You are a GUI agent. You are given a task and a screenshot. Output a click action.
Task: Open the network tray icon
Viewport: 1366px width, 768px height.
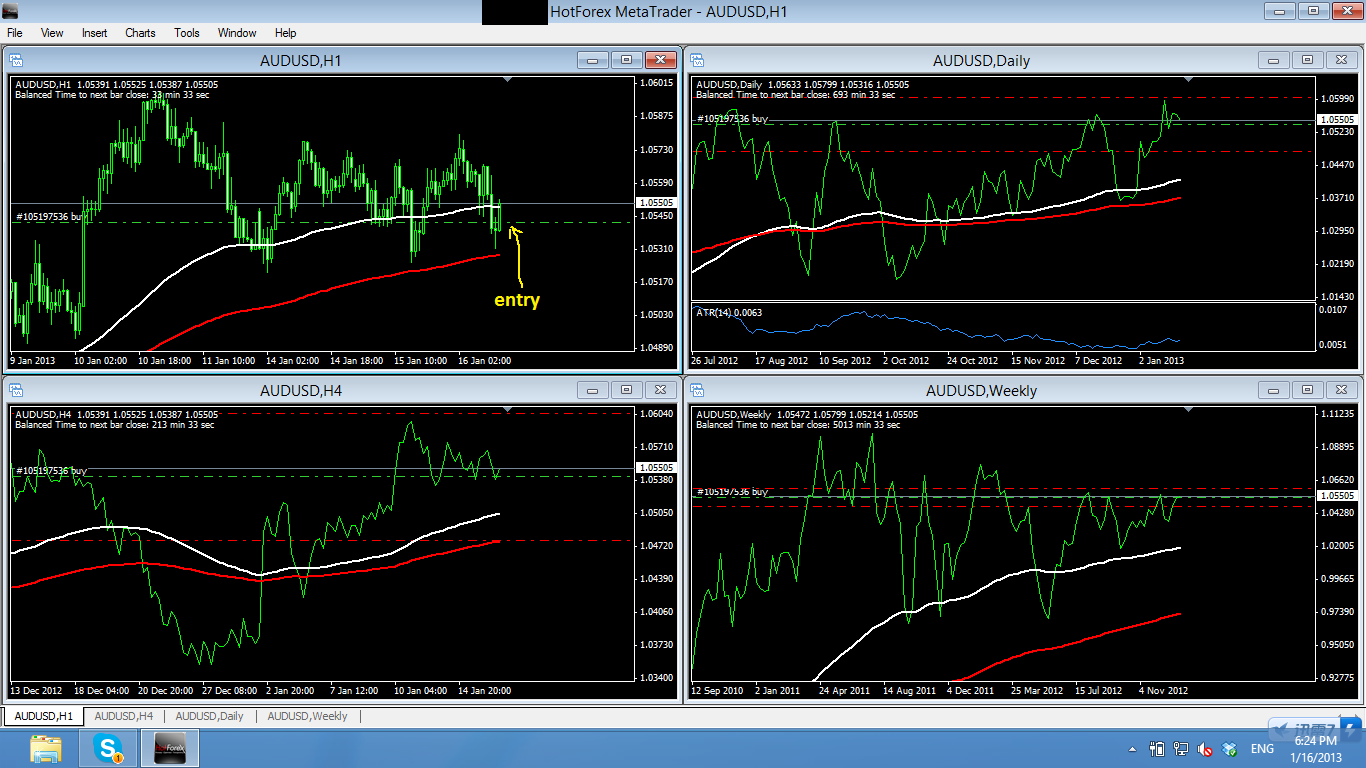coord(1181,749)
